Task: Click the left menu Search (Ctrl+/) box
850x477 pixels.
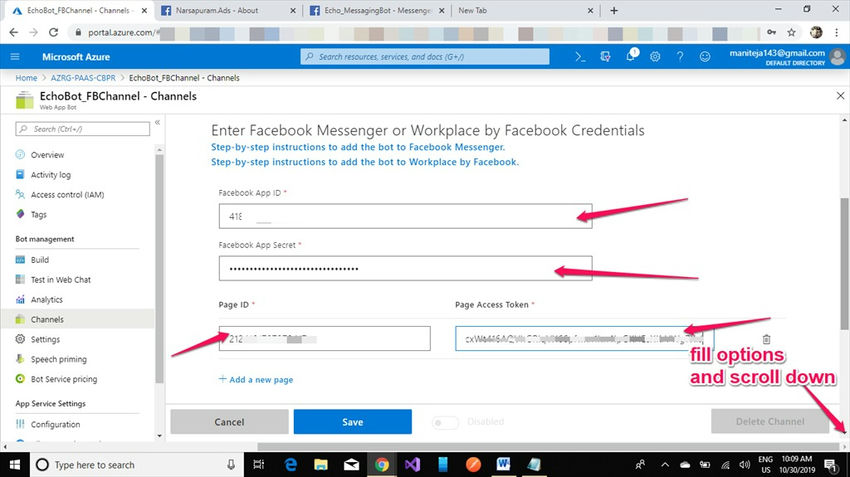Action: tap(82, 129)
